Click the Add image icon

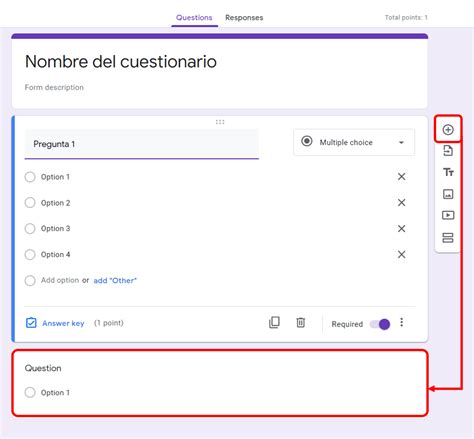pos(448,194)
